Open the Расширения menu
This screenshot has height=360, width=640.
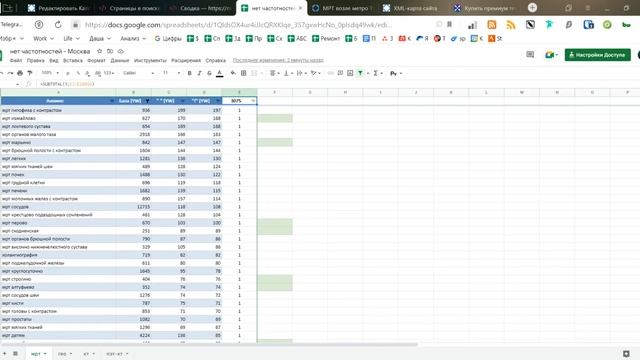[x=186, y=60]
